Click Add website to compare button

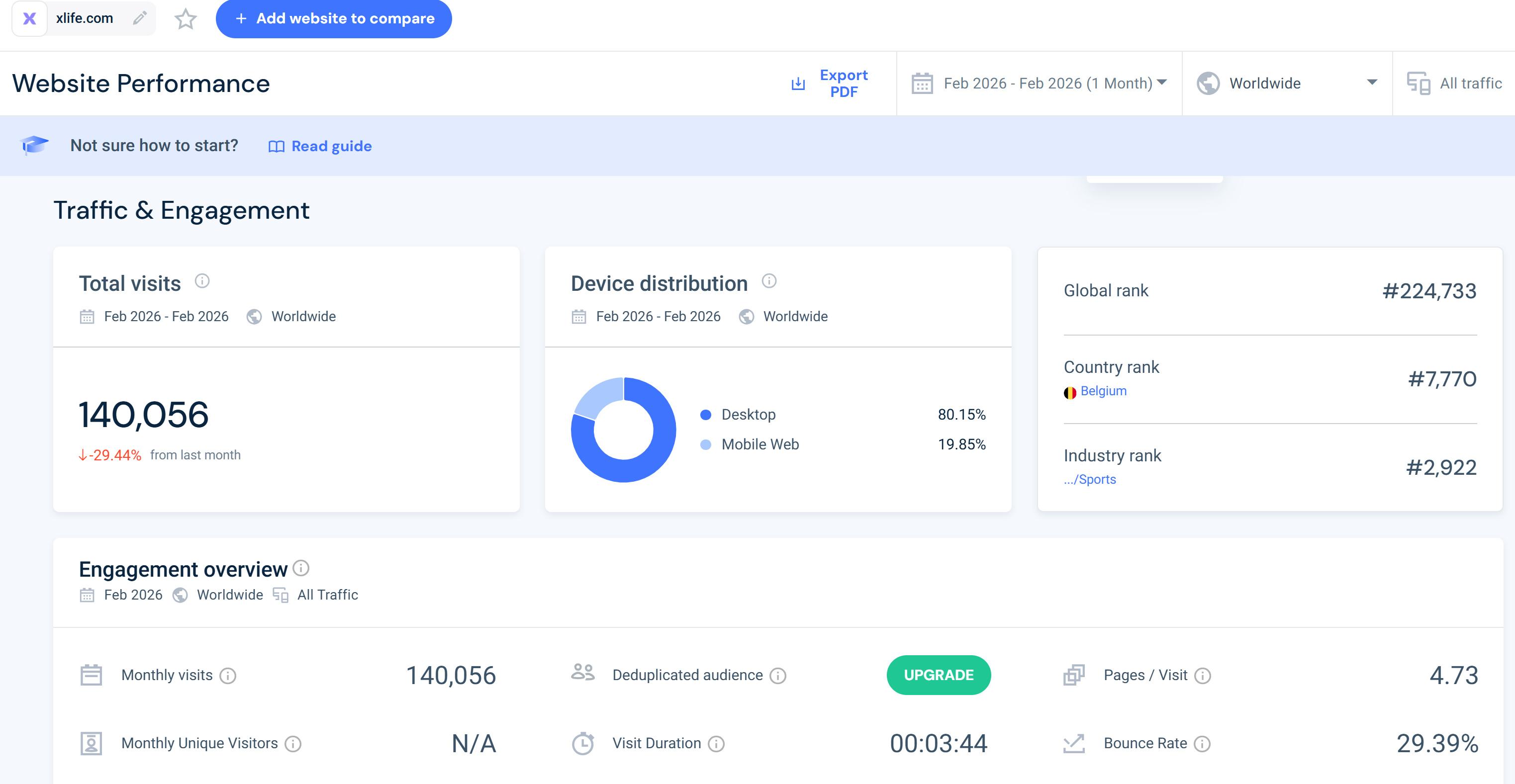coord(333,19)
